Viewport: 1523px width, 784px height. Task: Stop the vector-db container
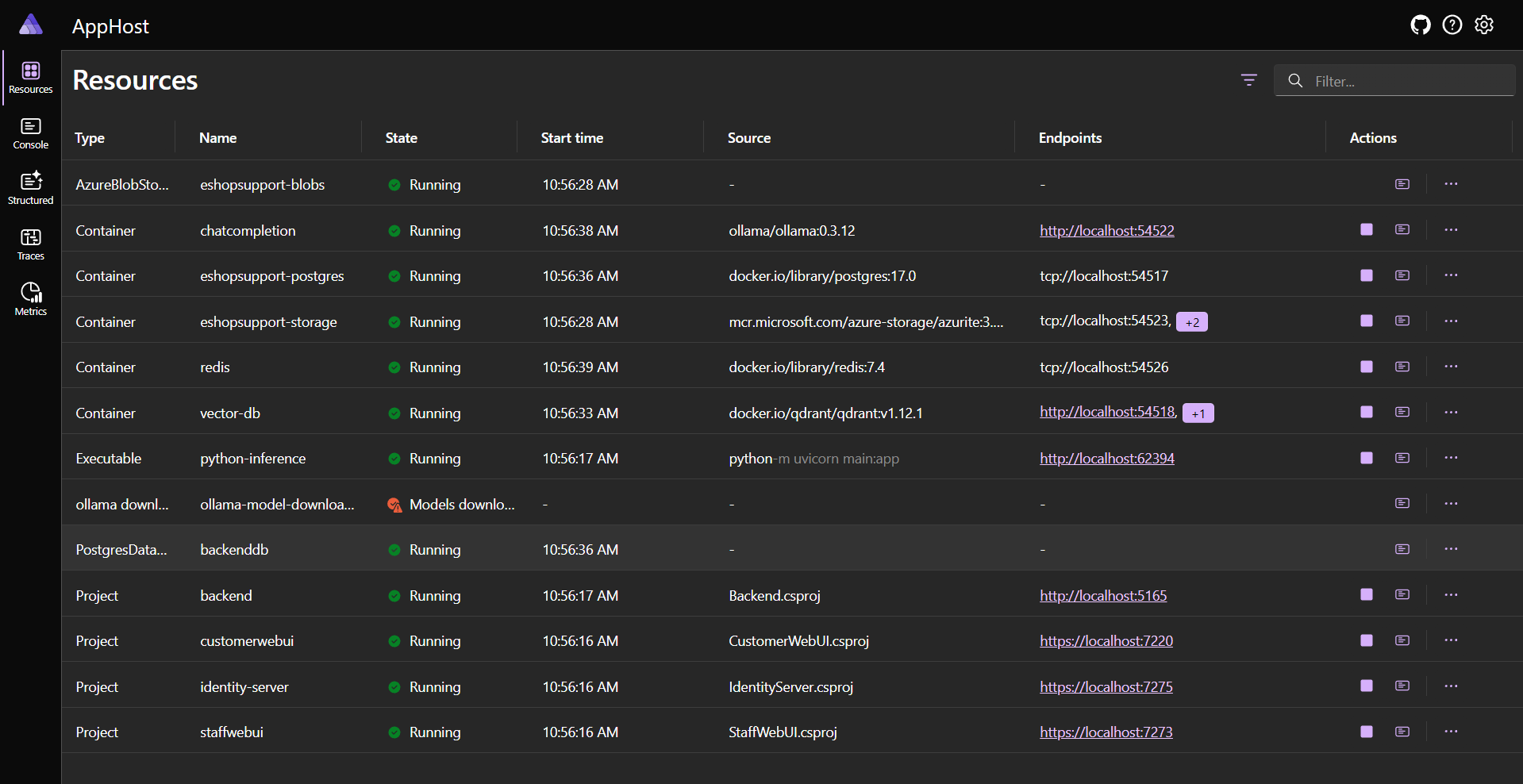tap(1366, 412)
